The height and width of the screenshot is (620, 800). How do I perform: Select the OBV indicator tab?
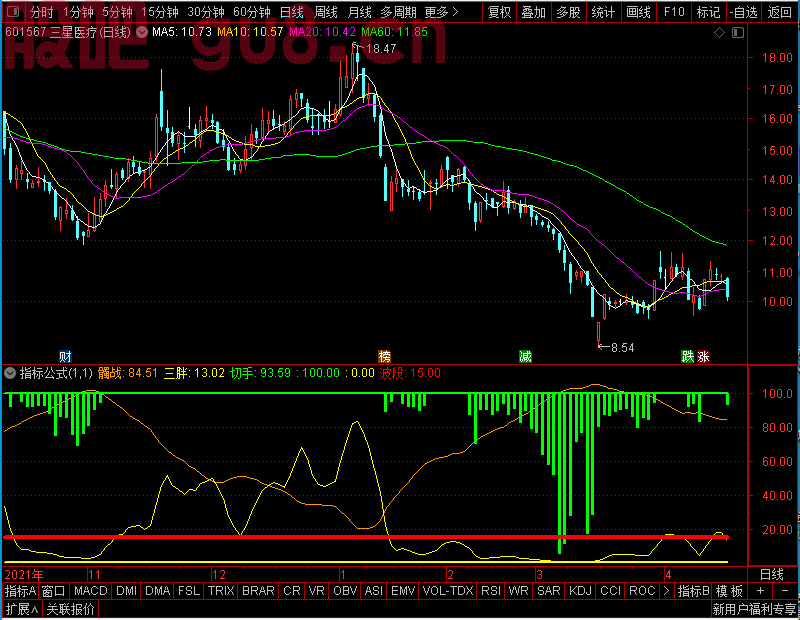(x=345, y=591)
